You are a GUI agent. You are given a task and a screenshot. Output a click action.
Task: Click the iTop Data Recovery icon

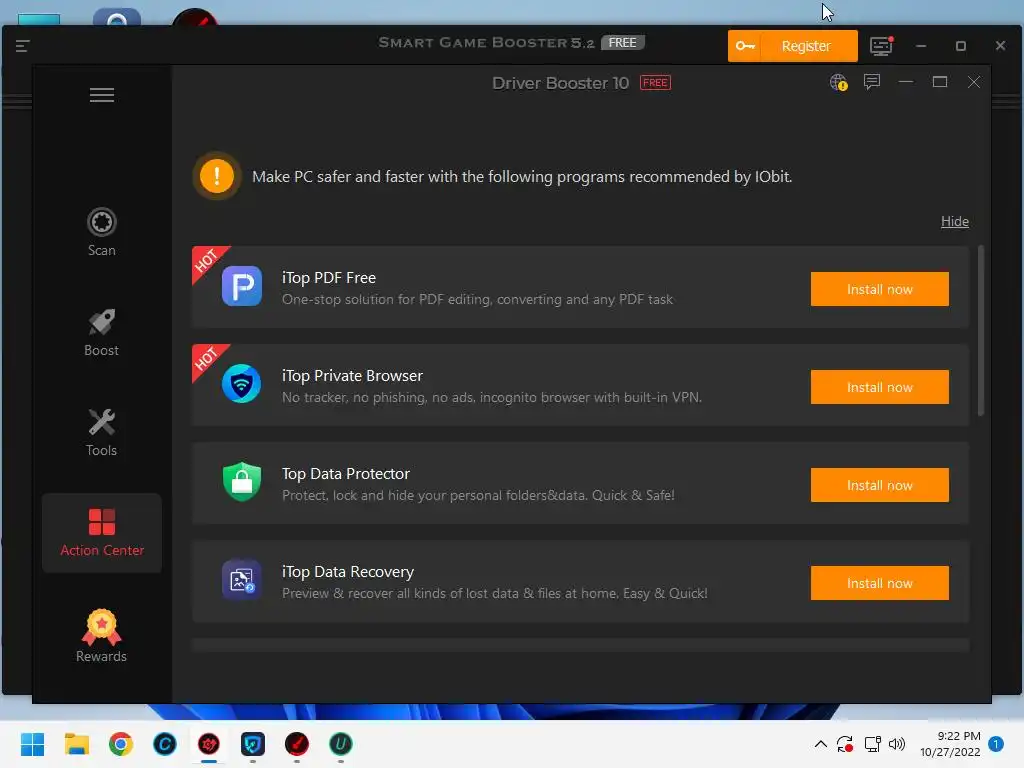click(242, 580)
